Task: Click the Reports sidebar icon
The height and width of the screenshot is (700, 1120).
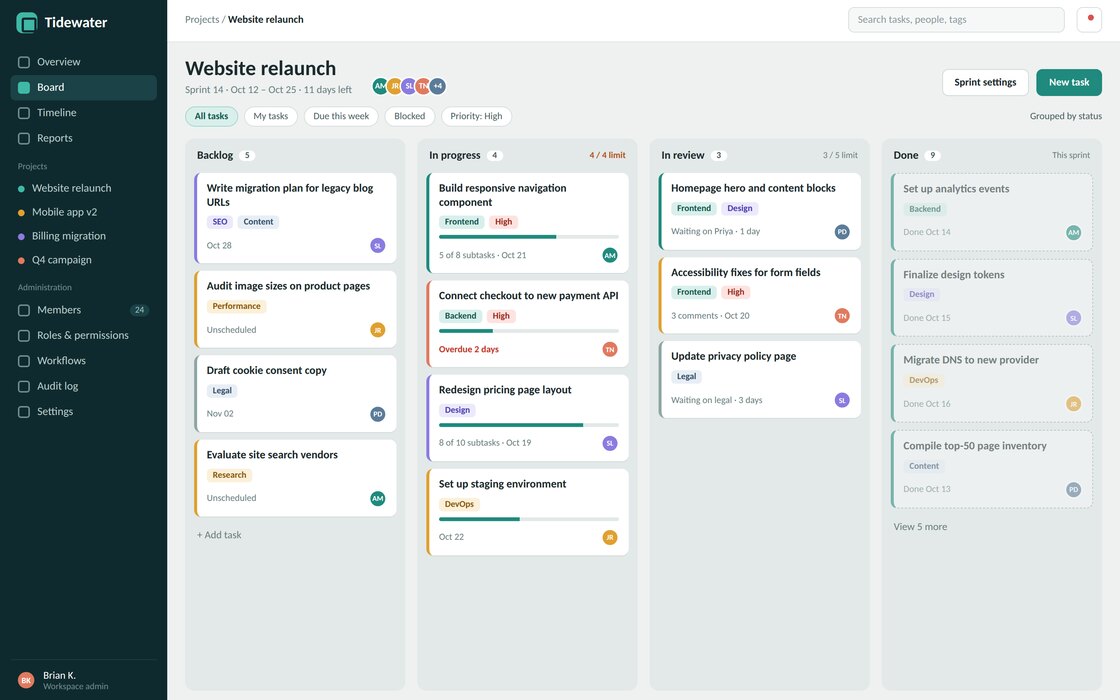Action: 24,139
